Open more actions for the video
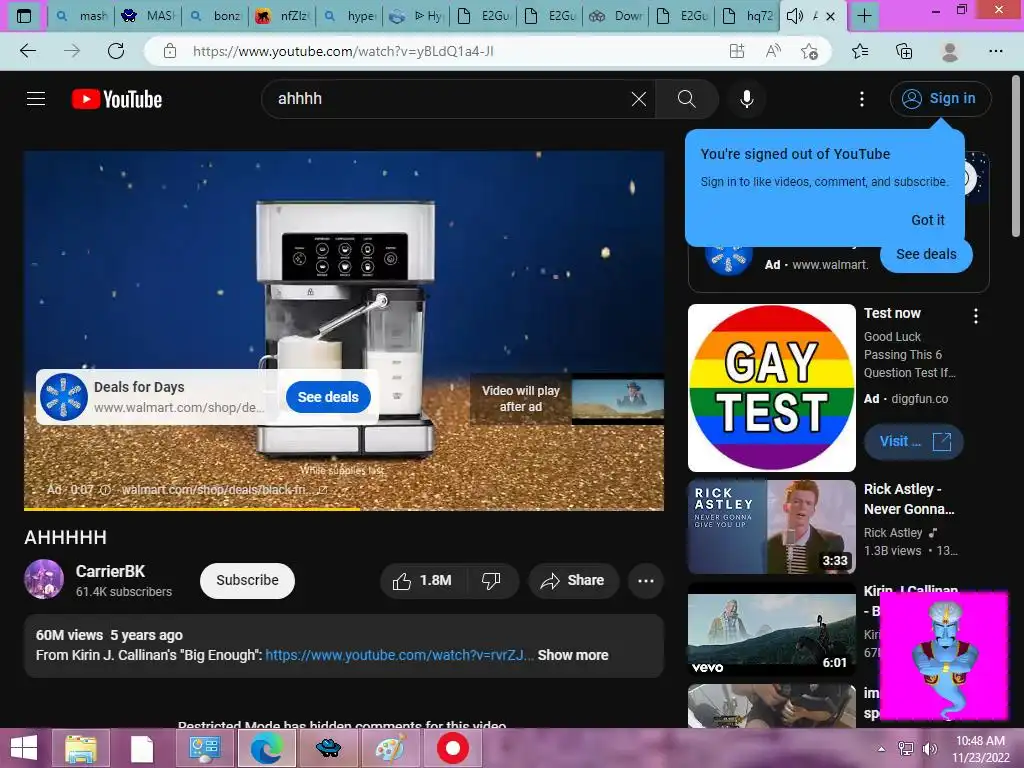Image resolution: width=1024 pixels, height=768 pixels. (646, 581)
